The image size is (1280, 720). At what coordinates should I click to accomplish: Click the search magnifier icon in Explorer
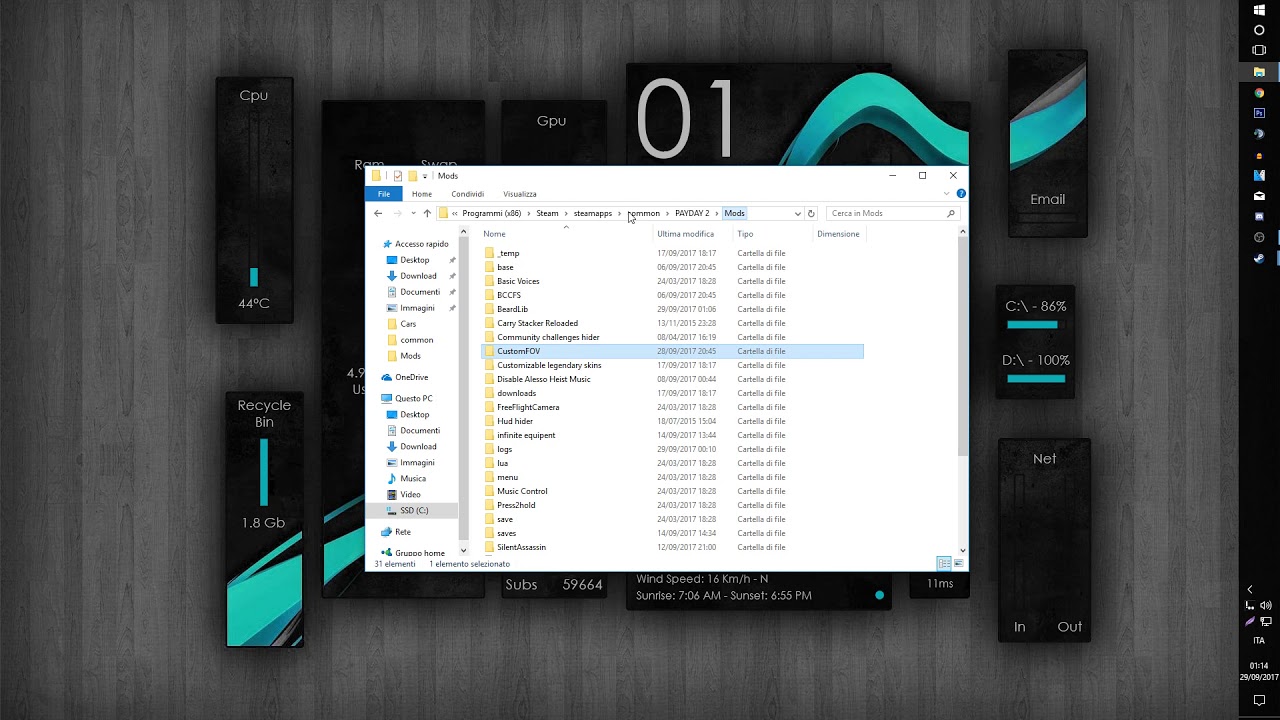coord(950,213)
